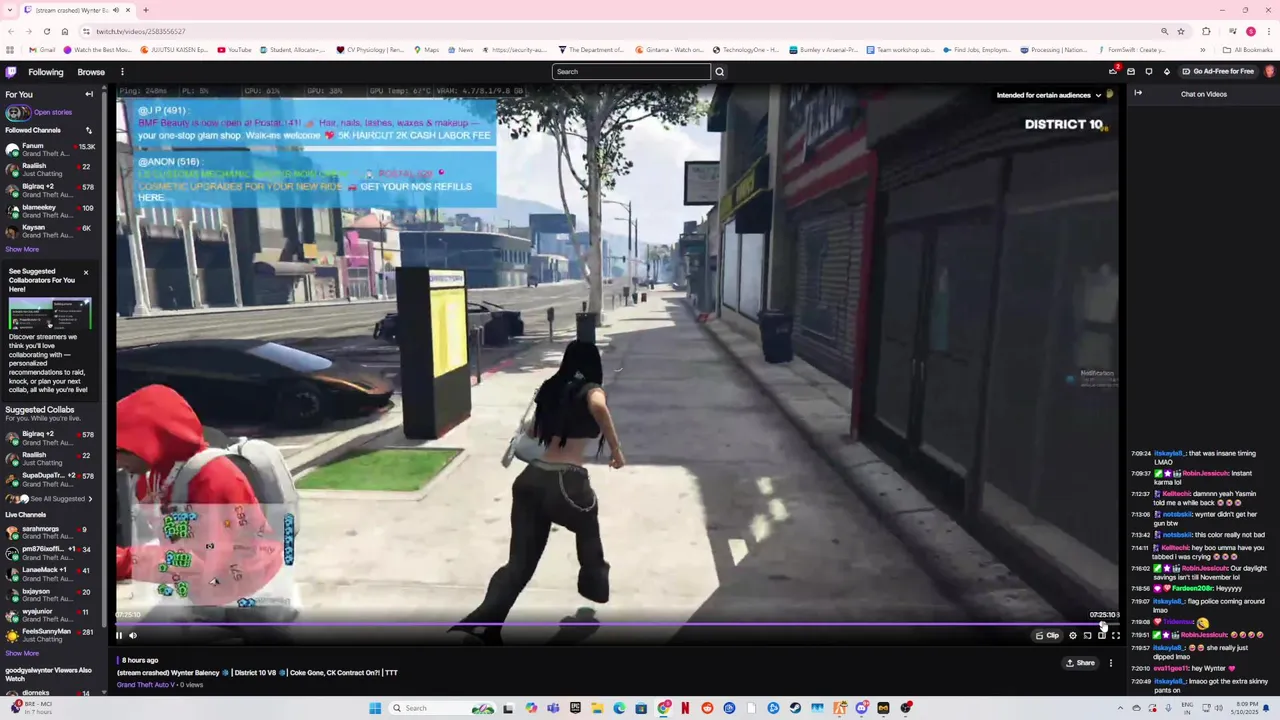Open more video options beside Share
Screen dimensions: 1280x720
tap(1110, 663)
